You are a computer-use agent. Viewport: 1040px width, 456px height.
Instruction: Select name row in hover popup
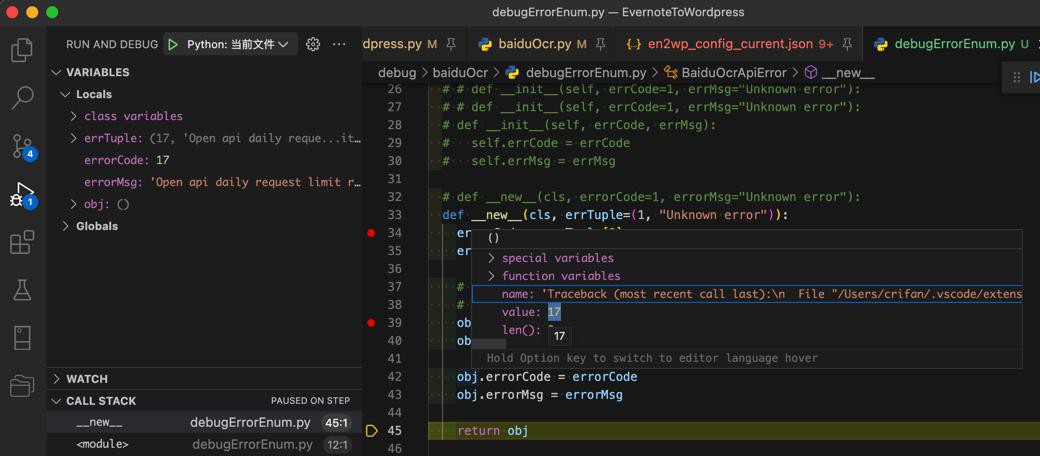pyautogui.click(x=747, y=294)
